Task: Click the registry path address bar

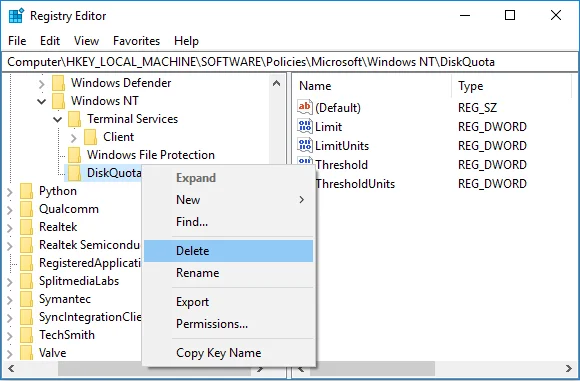Action: point(290,62)
